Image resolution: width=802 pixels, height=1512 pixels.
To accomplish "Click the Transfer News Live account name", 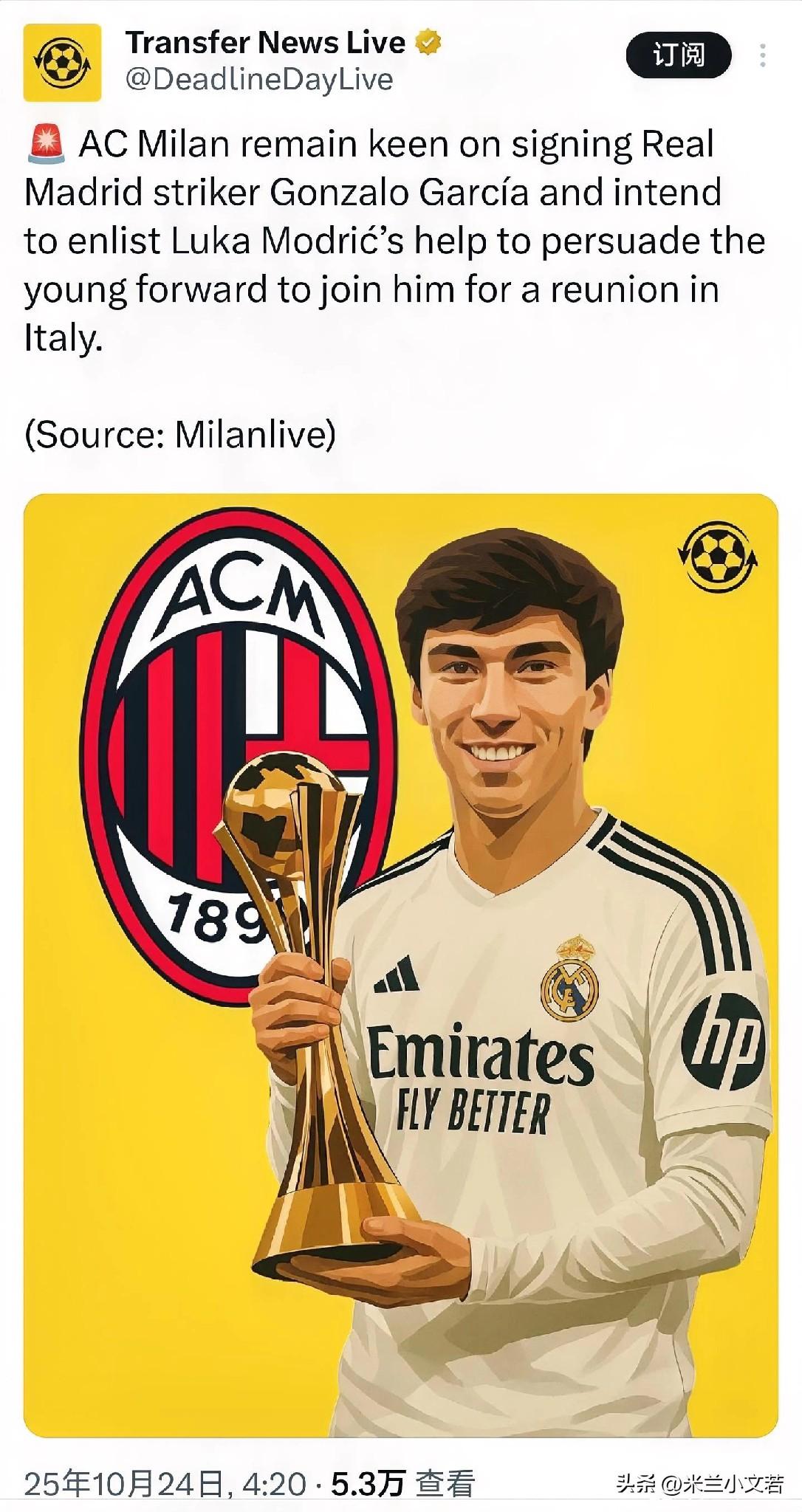I will pyautogui.click(x=265, y=42).
